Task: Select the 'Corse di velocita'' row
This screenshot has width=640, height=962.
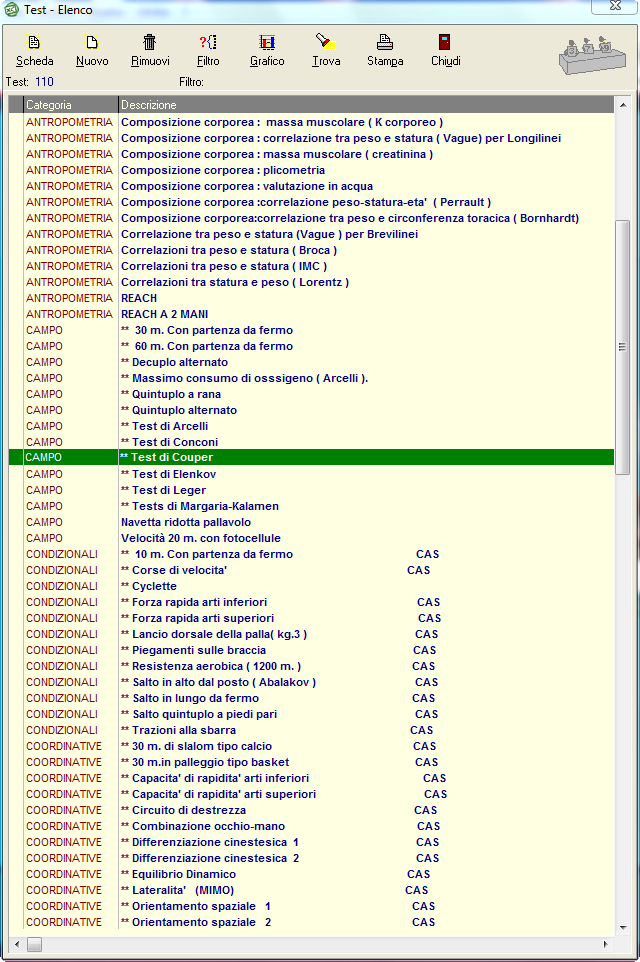Action: tap(311, 569)
